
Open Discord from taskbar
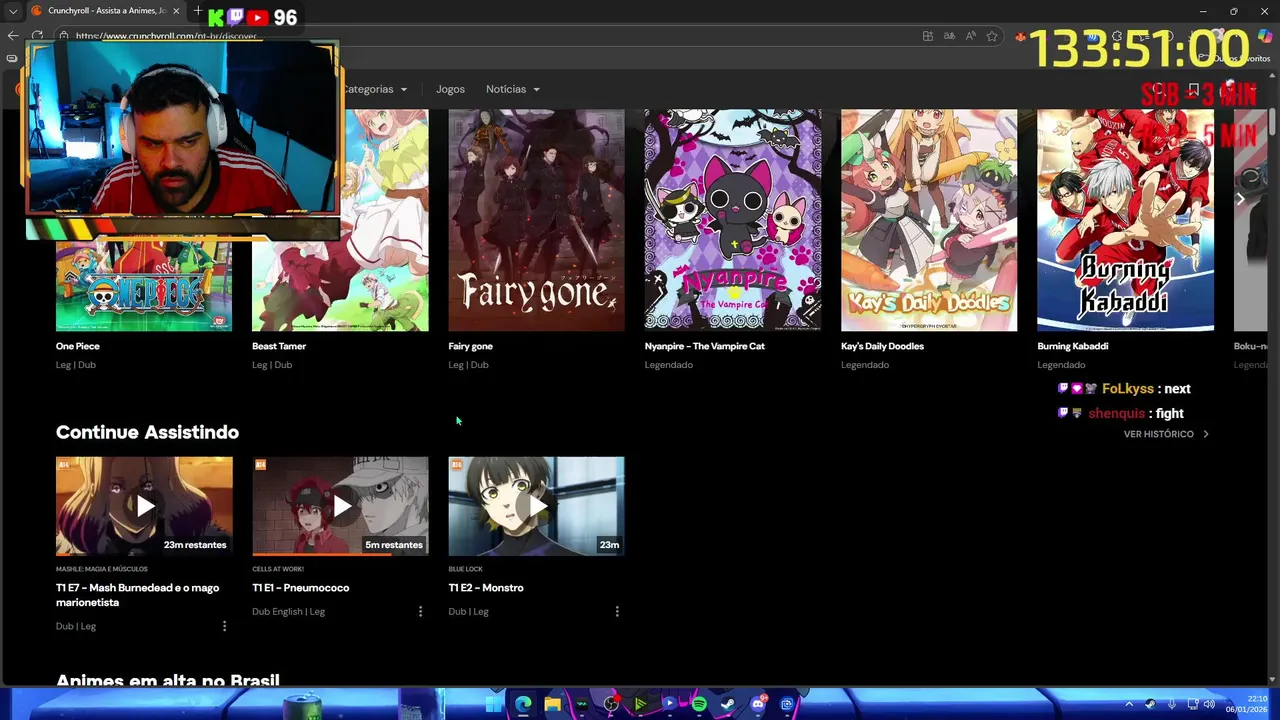coord(758,704)
